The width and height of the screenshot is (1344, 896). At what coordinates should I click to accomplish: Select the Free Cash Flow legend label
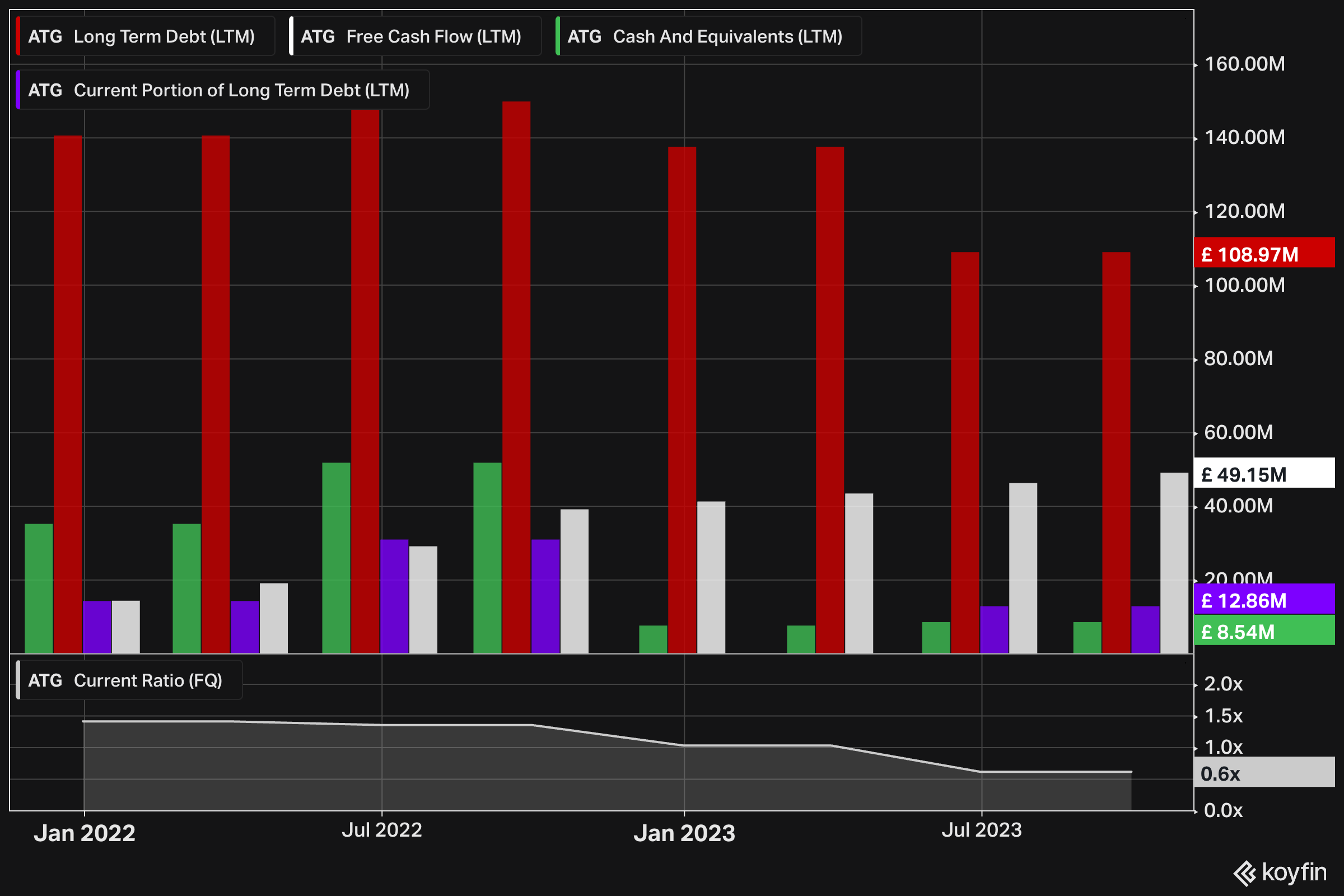[433, 36]
